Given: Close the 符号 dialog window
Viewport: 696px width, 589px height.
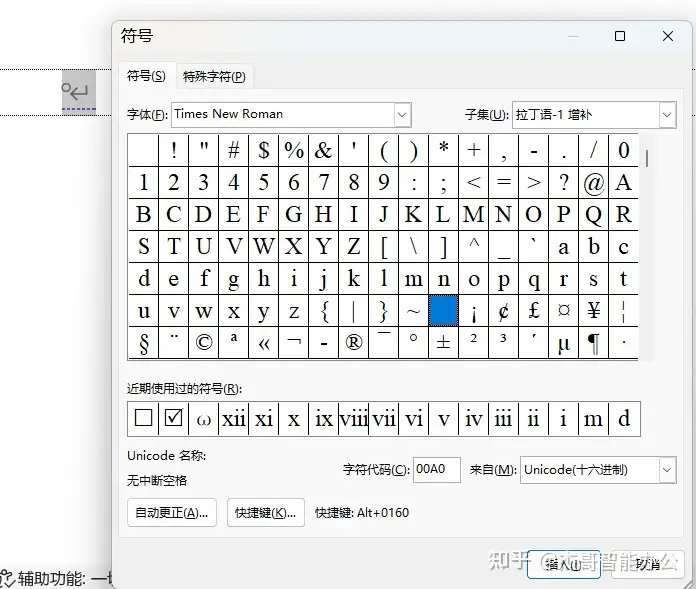Looking at the screenshot, I should (x=668, y=36).
